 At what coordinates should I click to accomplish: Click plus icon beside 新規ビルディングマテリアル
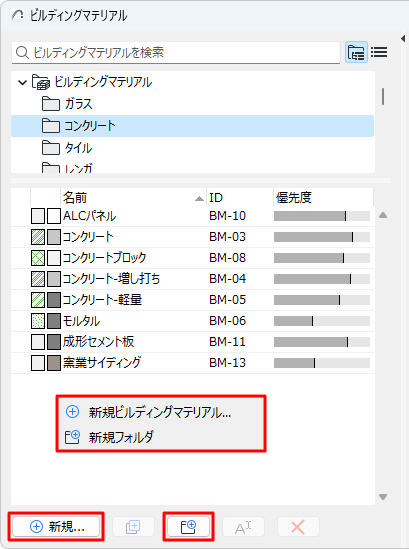72,412
